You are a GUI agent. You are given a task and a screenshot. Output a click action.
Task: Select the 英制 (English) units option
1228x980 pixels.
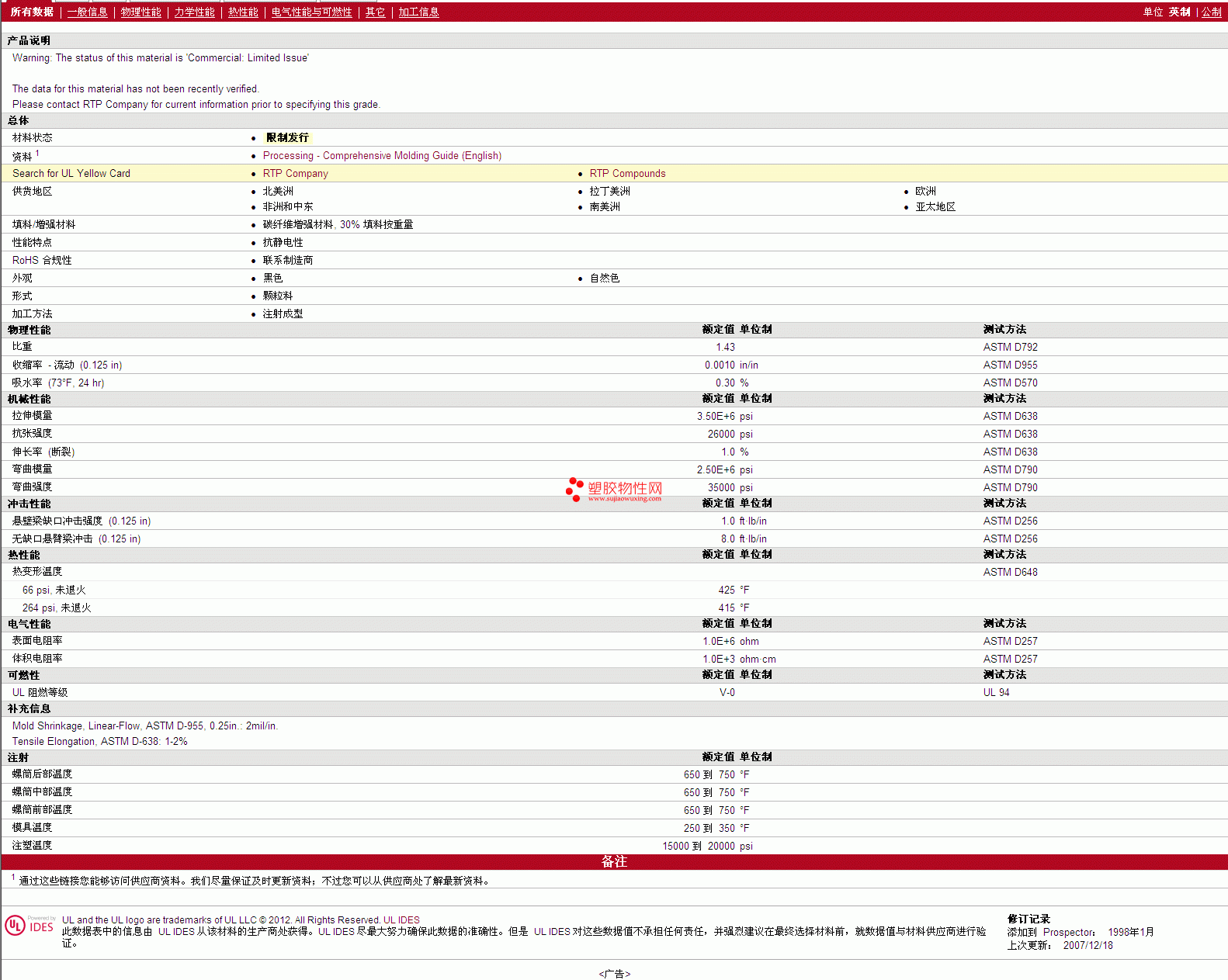point(1179,12)
